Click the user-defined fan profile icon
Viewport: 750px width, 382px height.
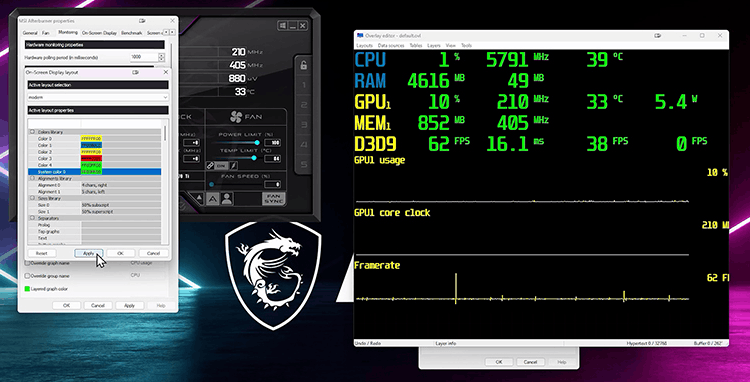(x=226, y=199)
